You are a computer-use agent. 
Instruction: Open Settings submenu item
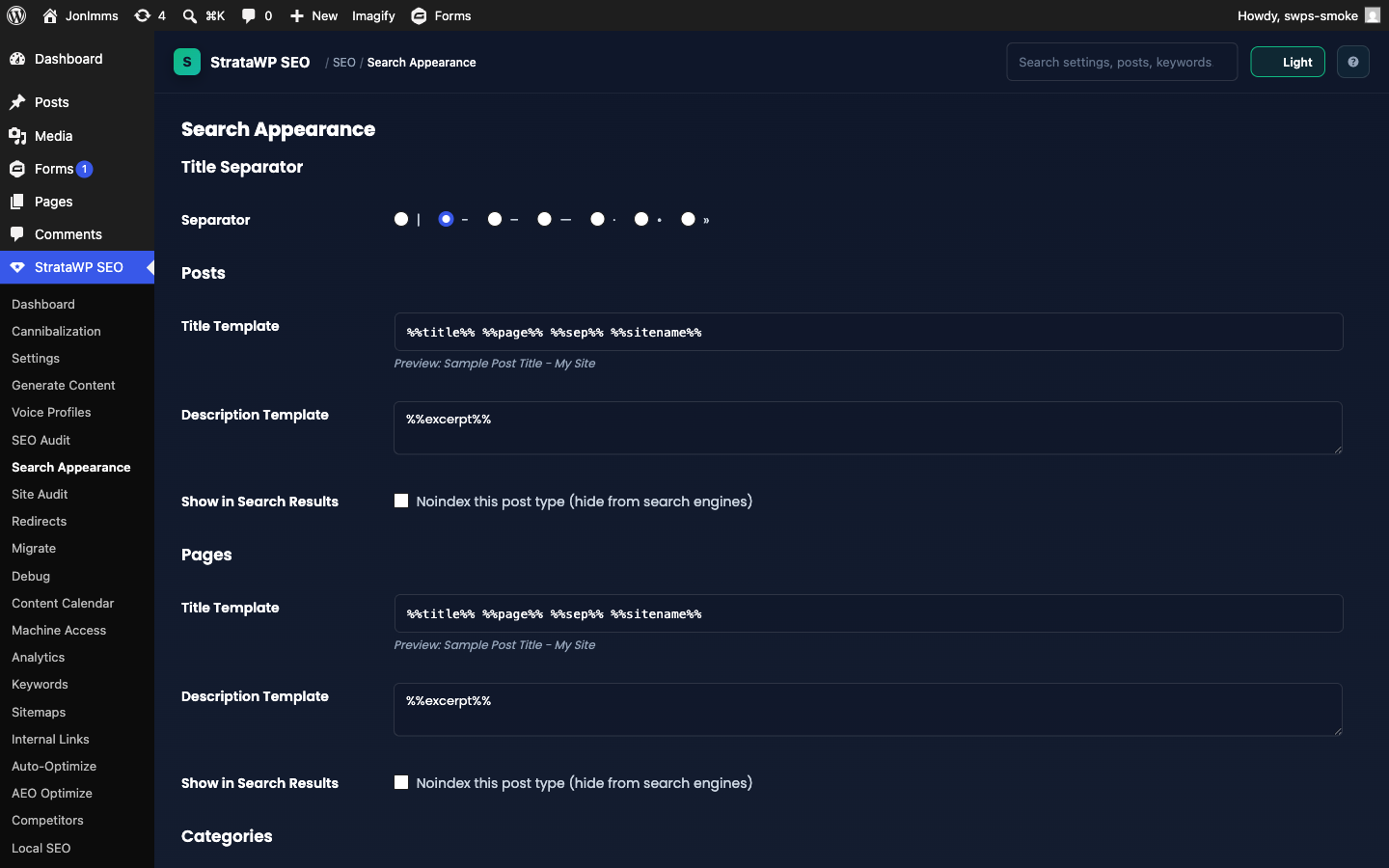click(36, 358)
